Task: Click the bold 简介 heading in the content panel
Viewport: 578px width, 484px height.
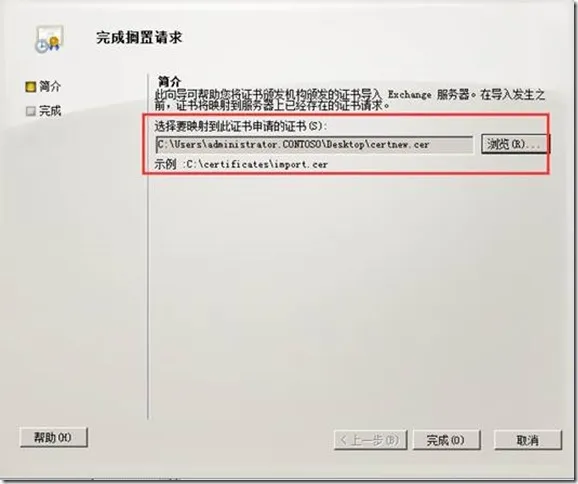Action: click(x=169, y=81)
